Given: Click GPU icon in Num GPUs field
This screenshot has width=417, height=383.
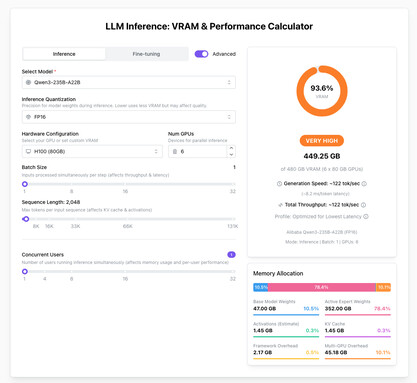Looking at the screenshot, I should point(175,151).
